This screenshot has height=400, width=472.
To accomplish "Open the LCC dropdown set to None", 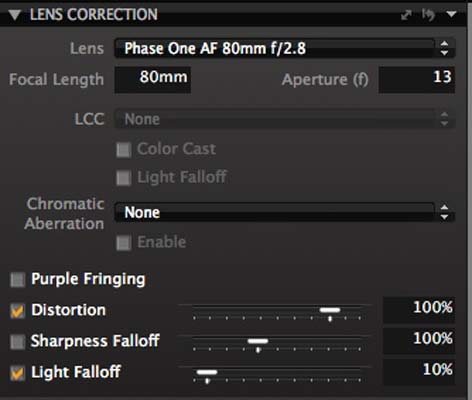I will tap(285, 119).
